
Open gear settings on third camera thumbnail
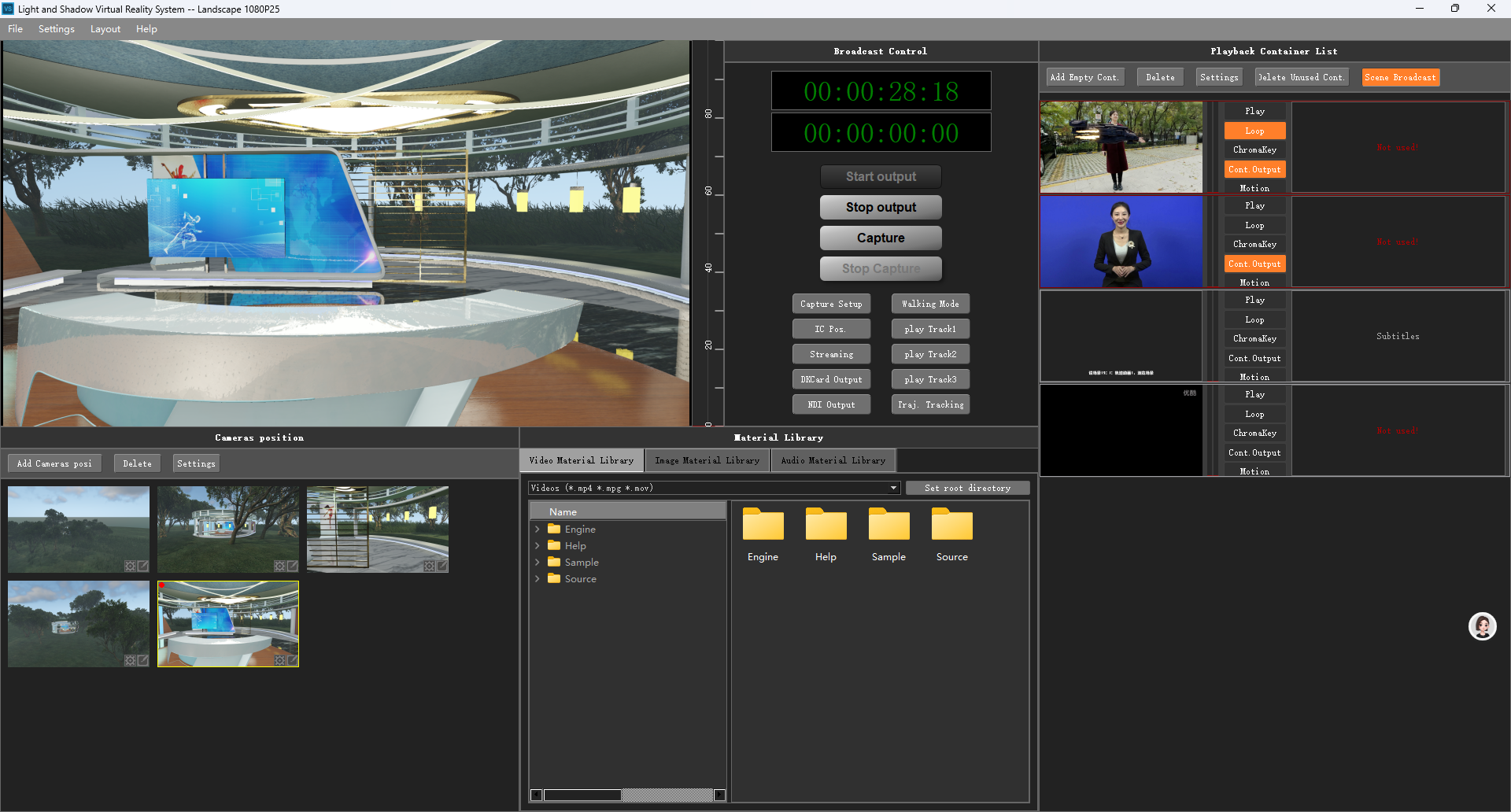tap(429, 566)
